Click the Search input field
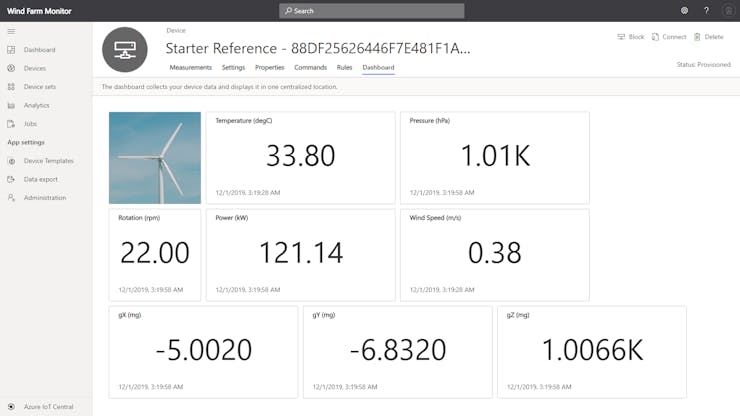Image resolution: width=740 pixels, height=416 pixels. [x=371, y=11]
